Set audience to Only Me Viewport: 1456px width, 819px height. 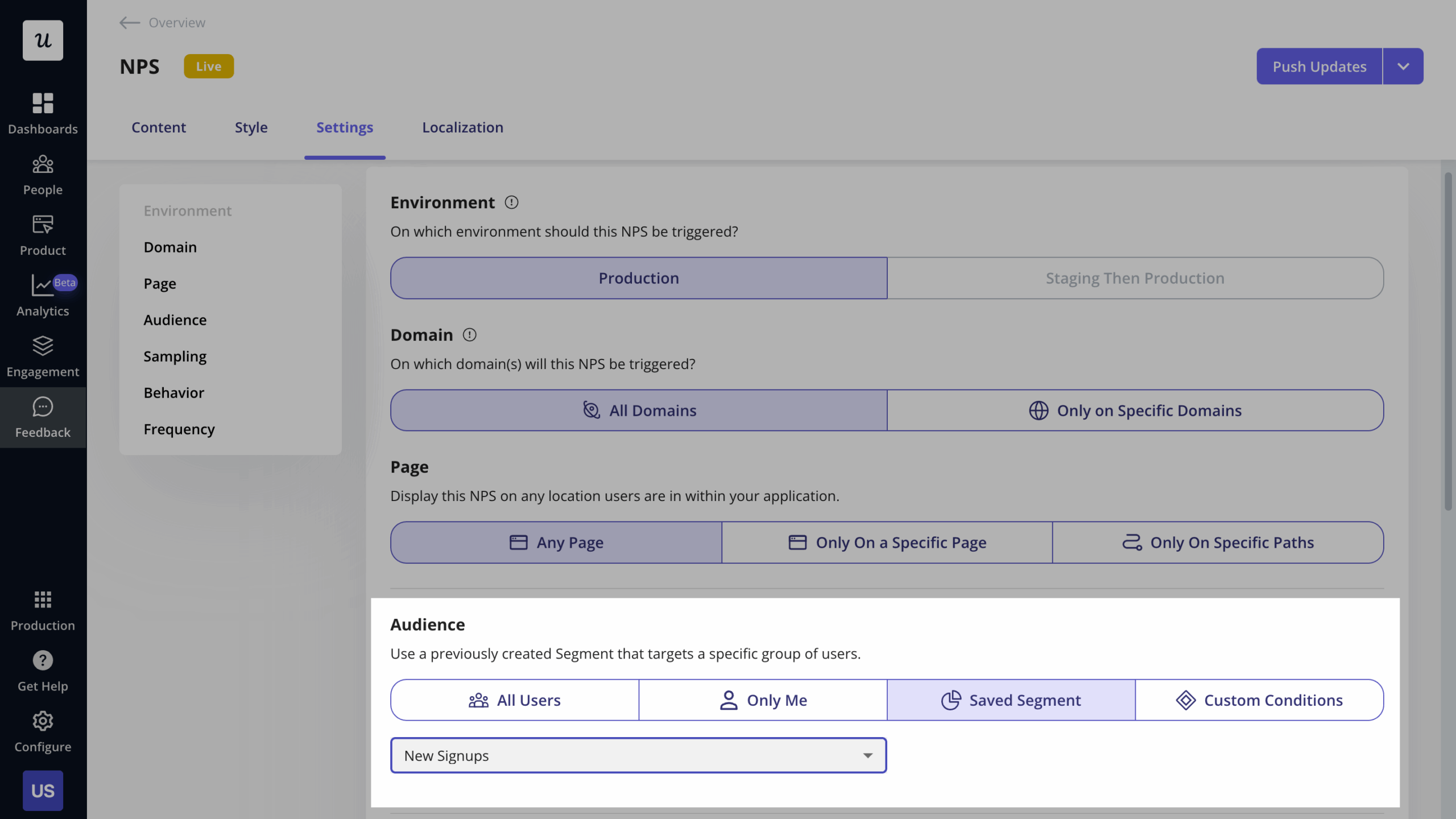click(x=763, y=700)
